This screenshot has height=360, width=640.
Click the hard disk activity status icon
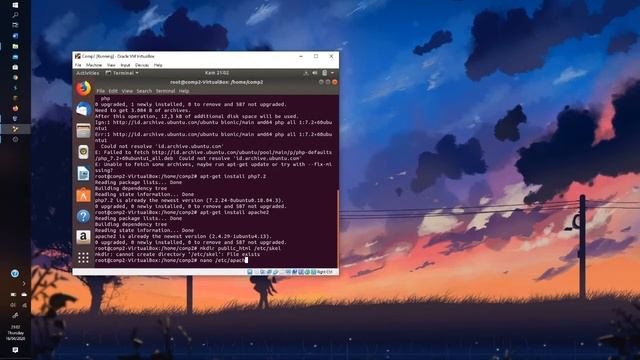click(250, 272)
